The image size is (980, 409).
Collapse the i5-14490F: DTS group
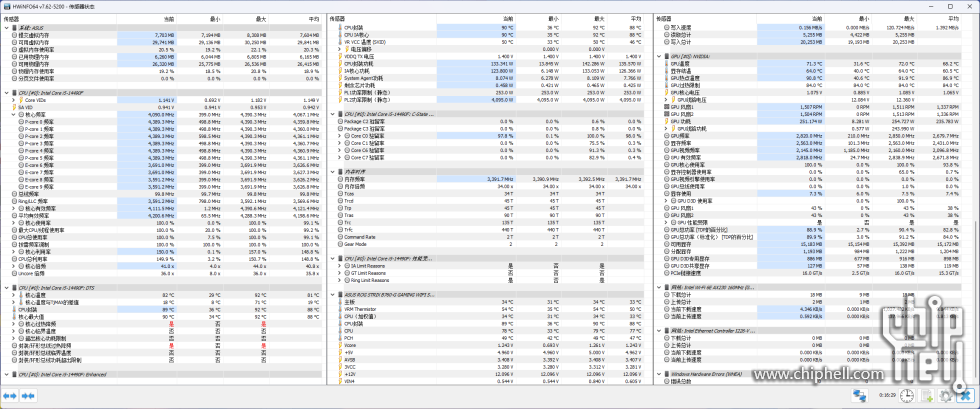coord(6,288)
